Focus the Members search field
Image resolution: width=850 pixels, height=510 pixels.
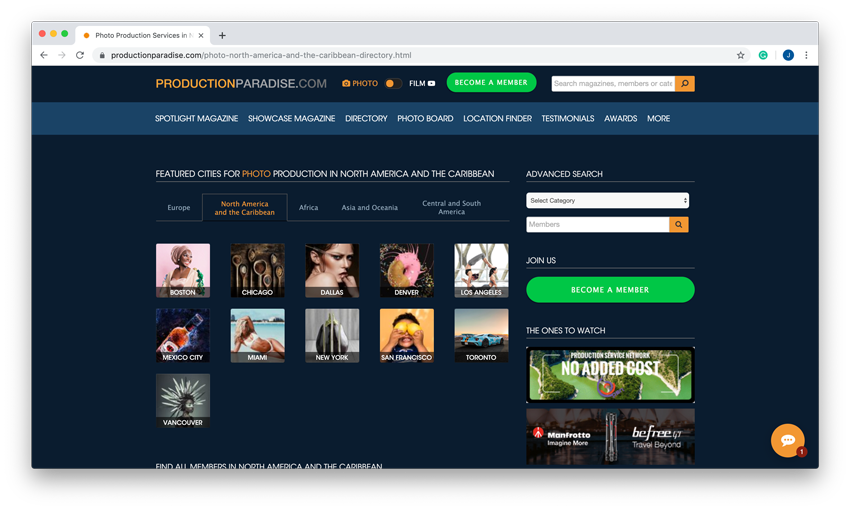tap(597, 224)
